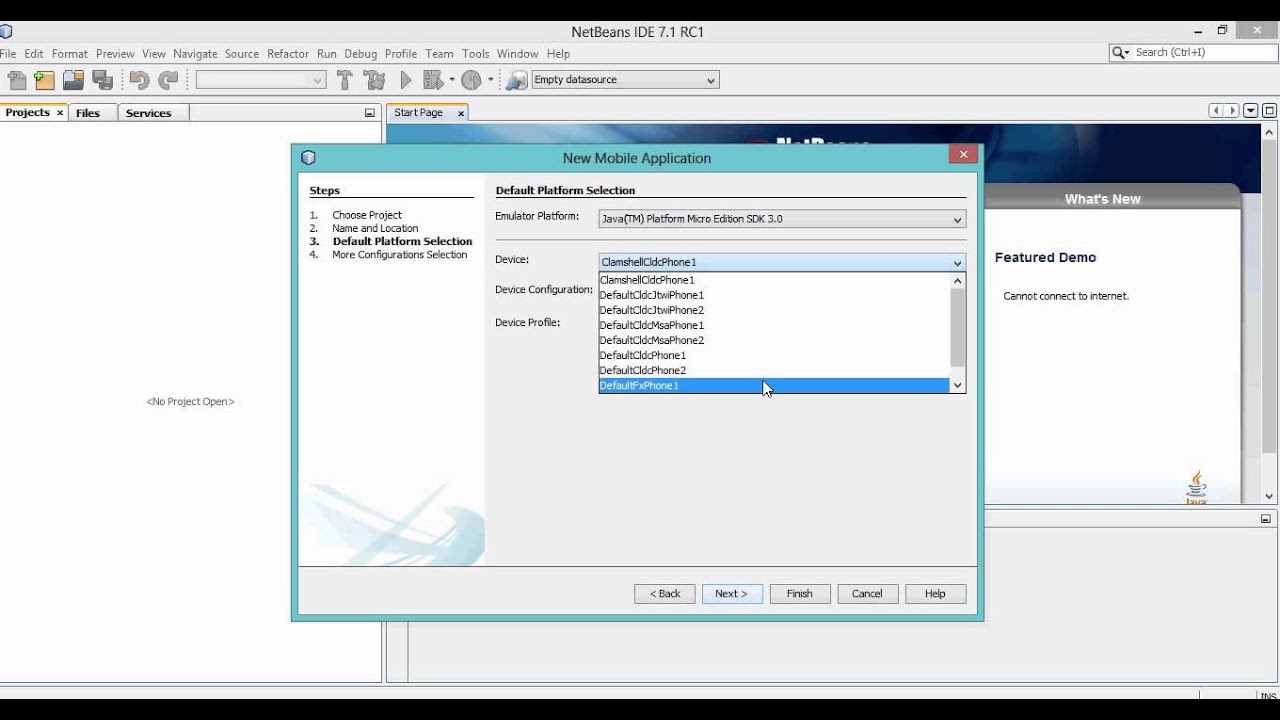Click the device list scrollbar thumb
The width and height of the screenshot is (1280, 720).
click(957, 328)
